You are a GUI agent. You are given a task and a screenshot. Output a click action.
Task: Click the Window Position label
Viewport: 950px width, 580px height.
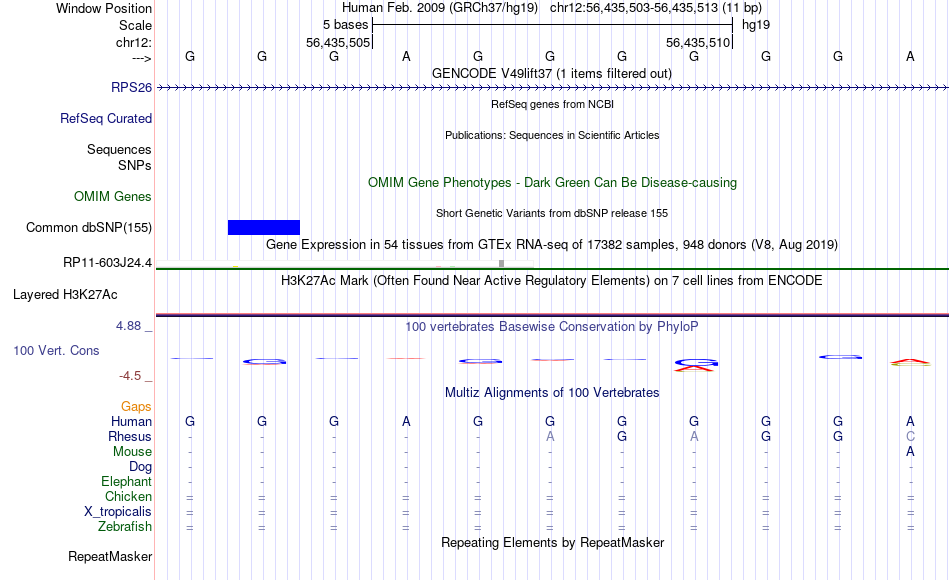[x=104, y=8]
